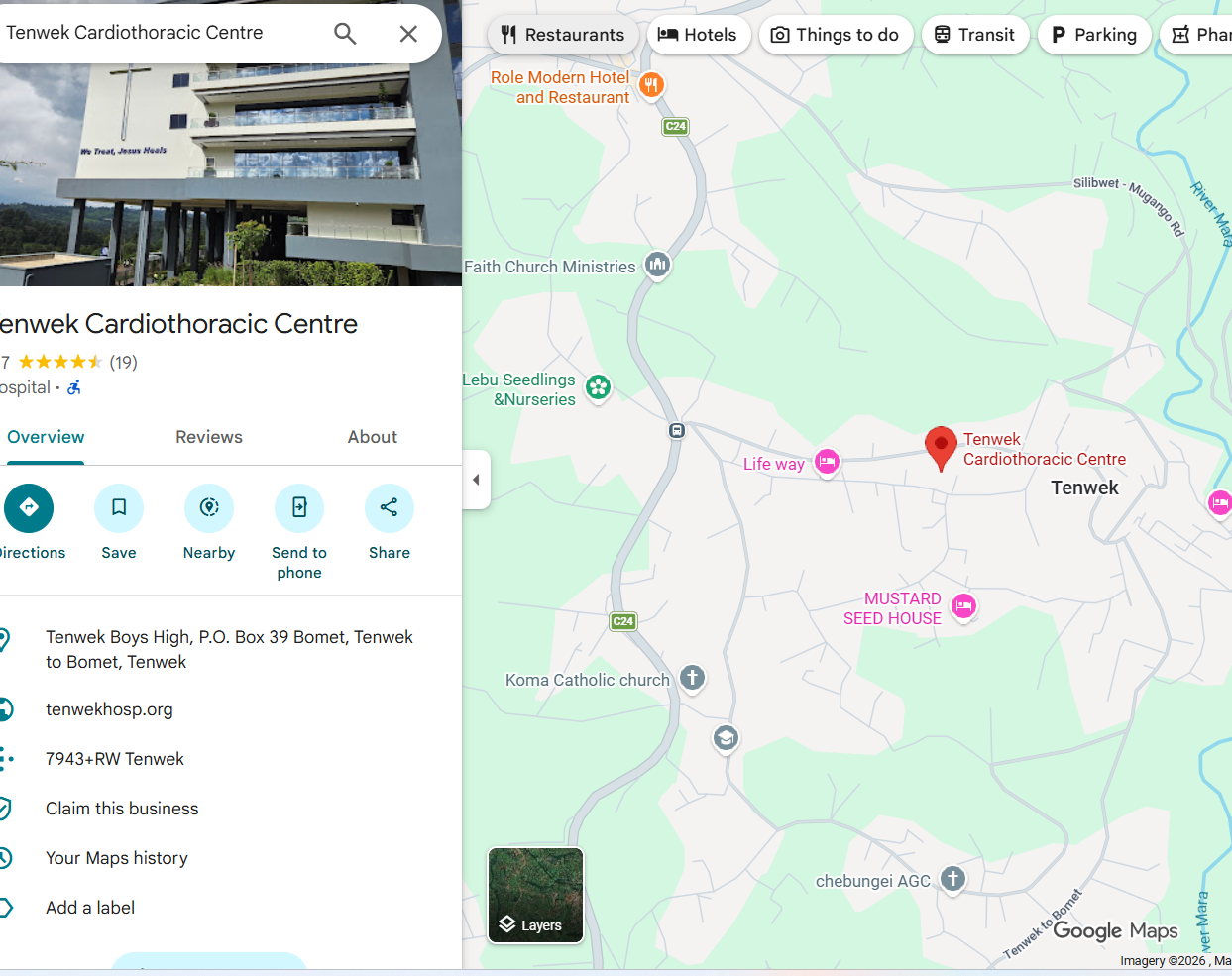
Task: Open tenwekhosp.org website link
Action: coord(109,709)
